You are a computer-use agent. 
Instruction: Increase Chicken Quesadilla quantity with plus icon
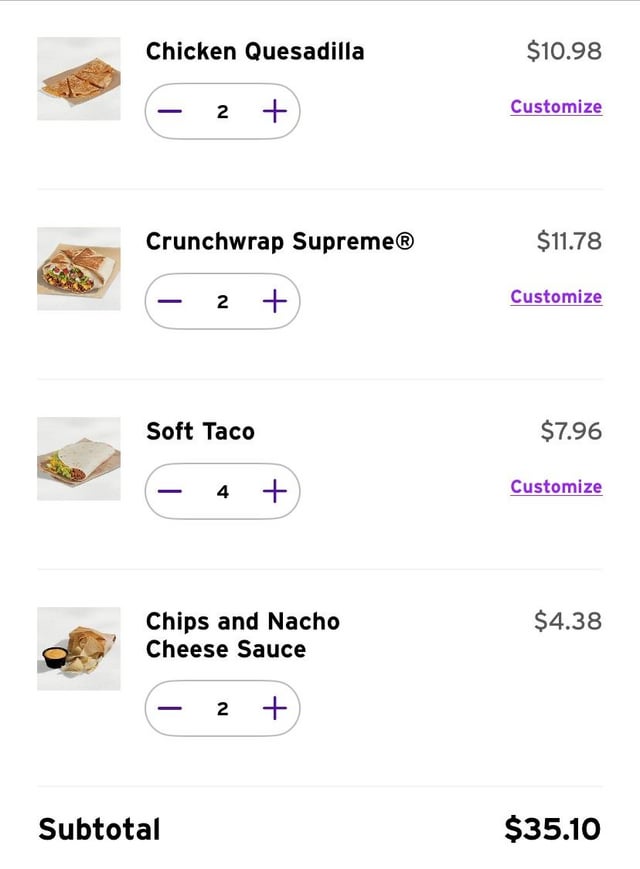click(x=274, y=111)
